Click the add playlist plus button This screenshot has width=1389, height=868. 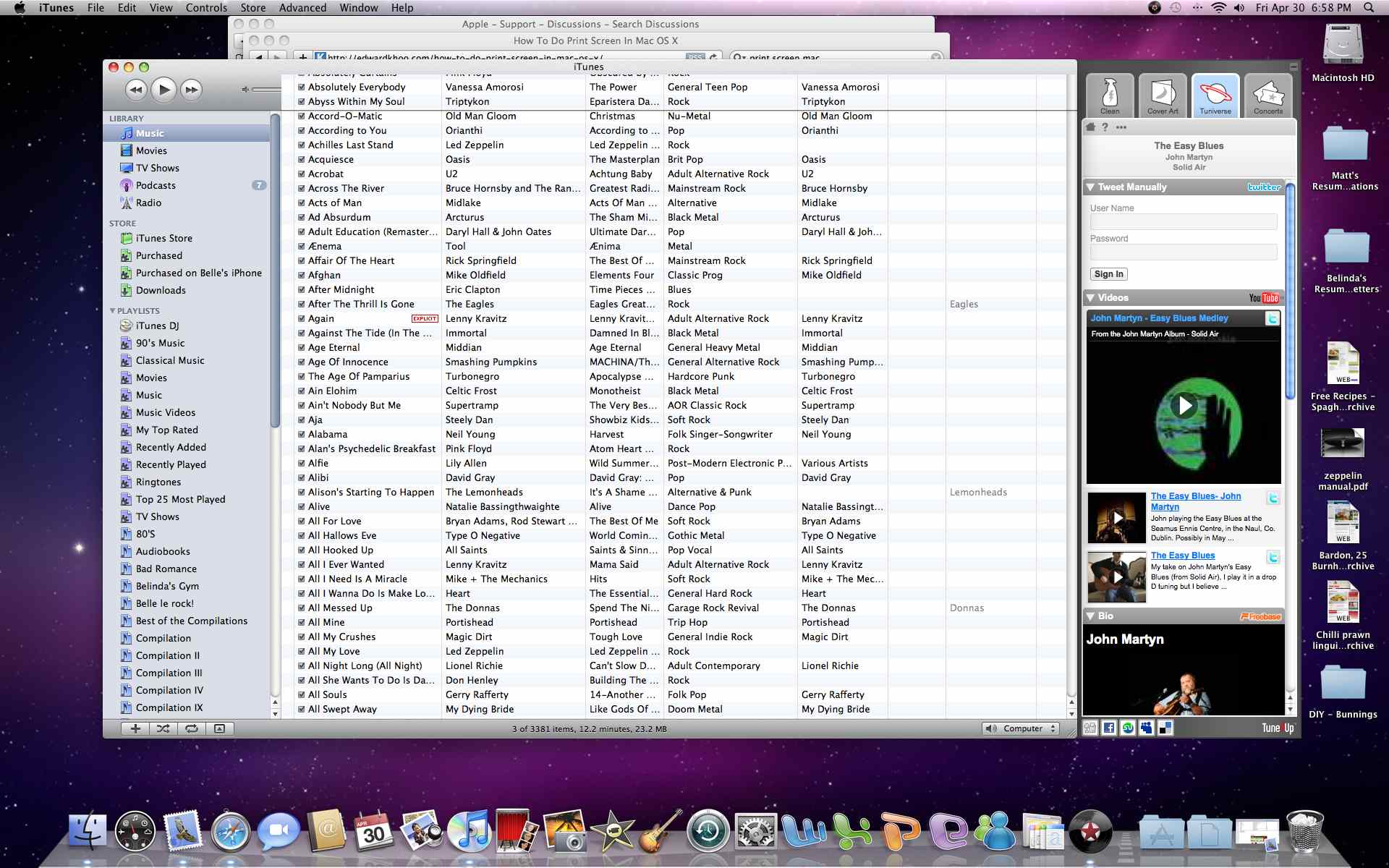(x=135, y=728)
